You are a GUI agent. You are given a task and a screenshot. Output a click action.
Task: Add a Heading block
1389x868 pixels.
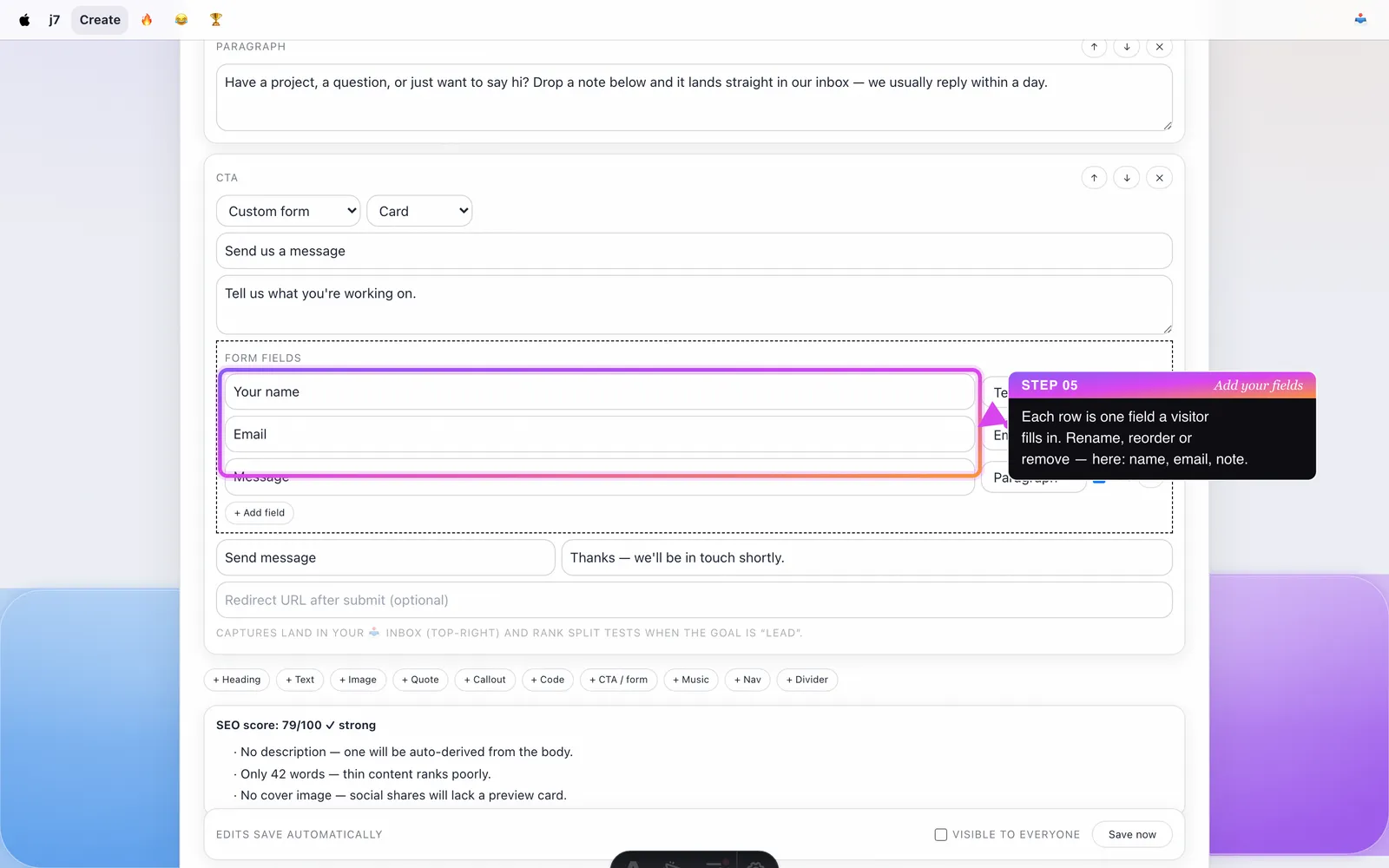237,680
